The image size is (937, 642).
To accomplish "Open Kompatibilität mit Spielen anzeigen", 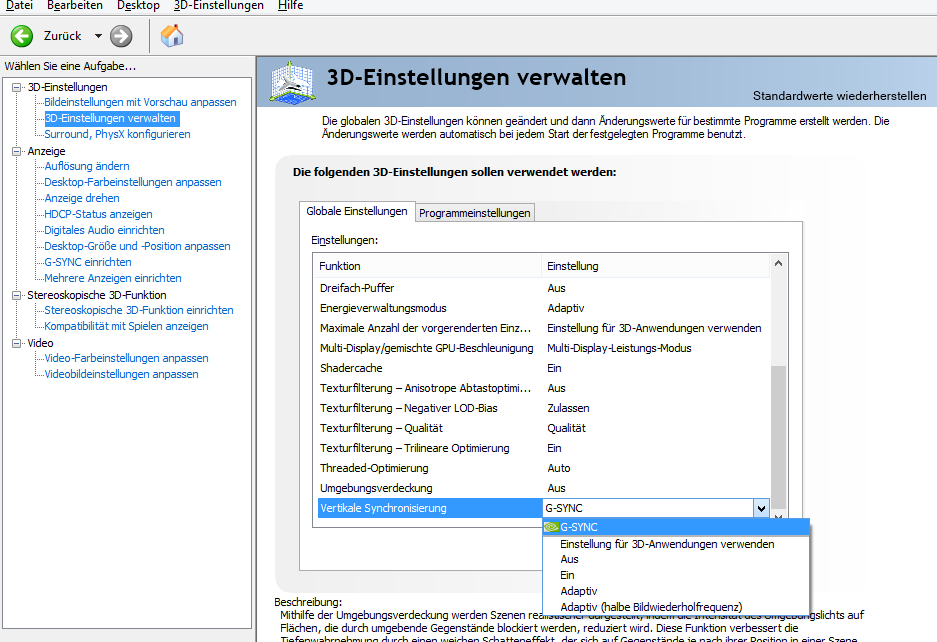I will (126, 326).
